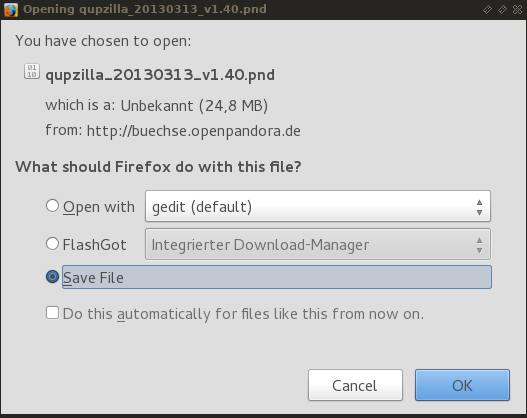This screenshot has height=418, width=527.
Task: Choose the FlashGot radio option
Action: [52, 244]
